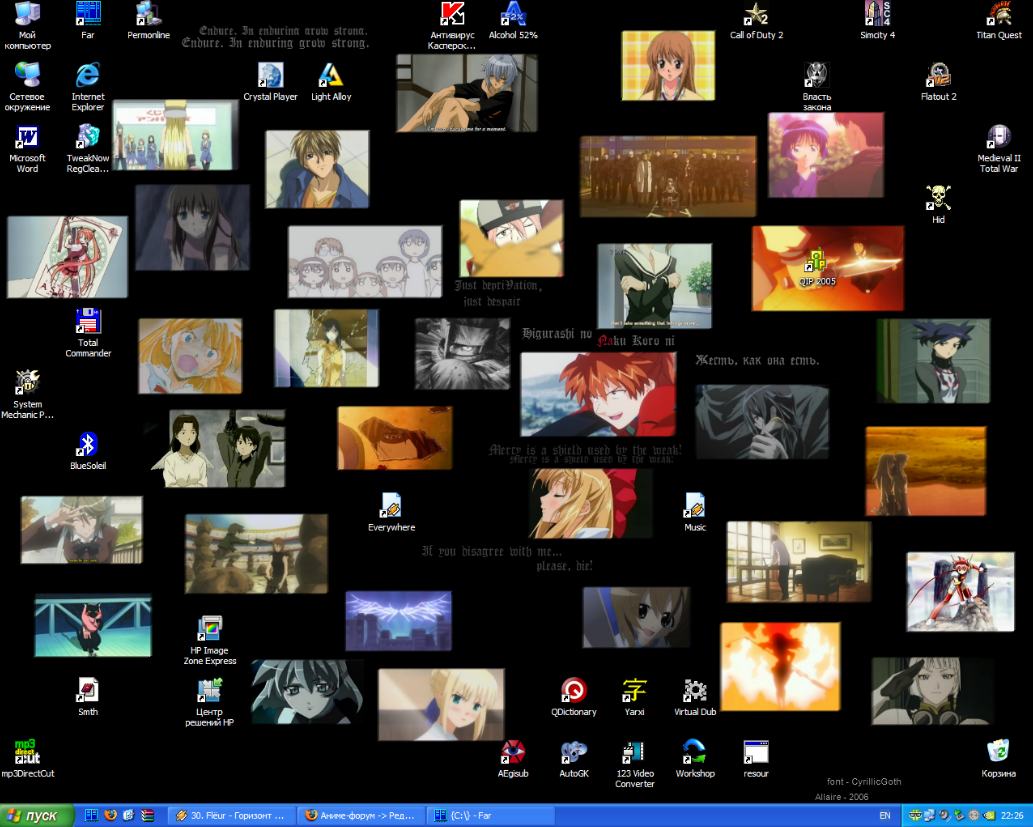Open the Мой компьютер desktop icon
This screenshot has width=1033, height=827.
point(27,26)
